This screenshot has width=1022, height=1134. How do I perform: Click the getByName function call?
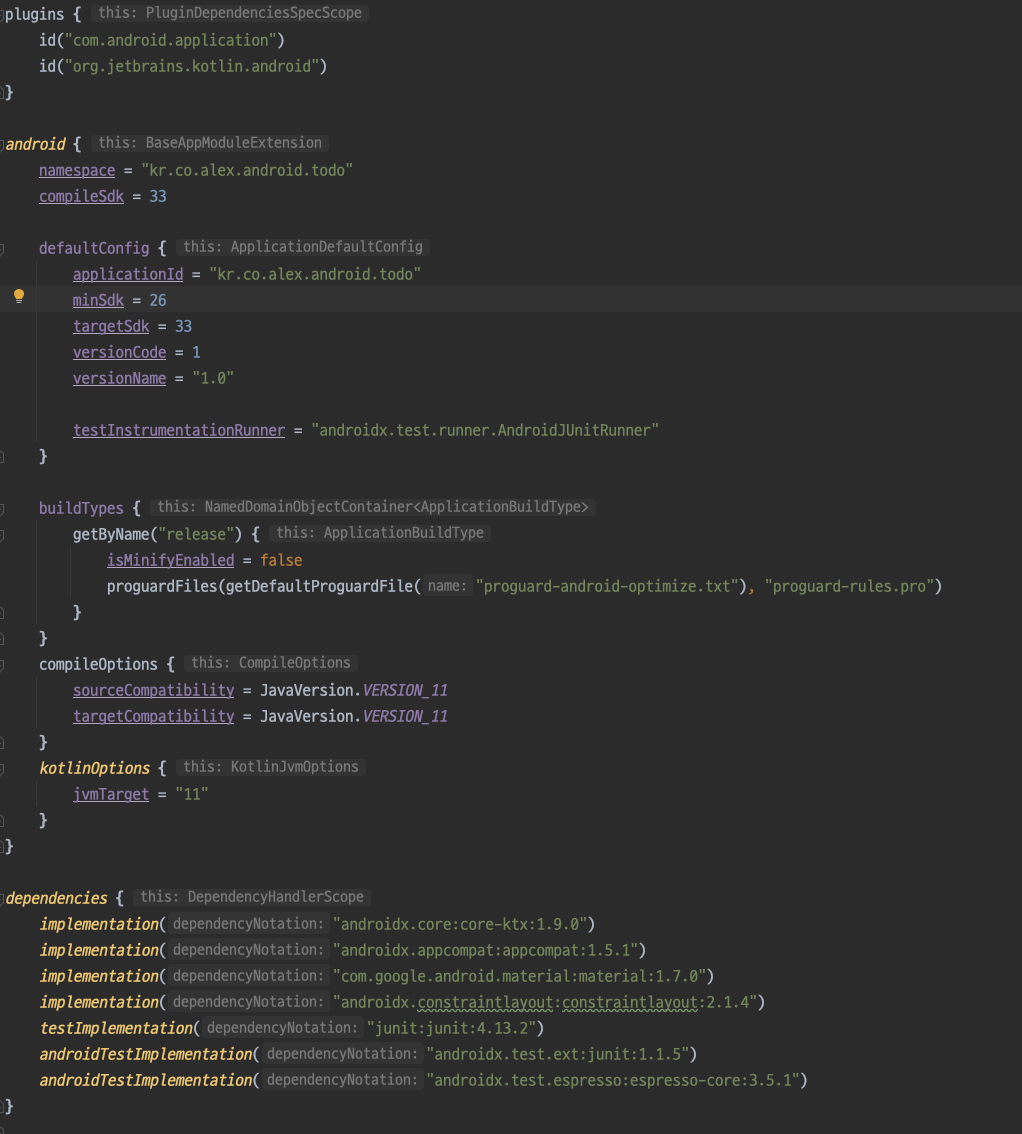111,534
